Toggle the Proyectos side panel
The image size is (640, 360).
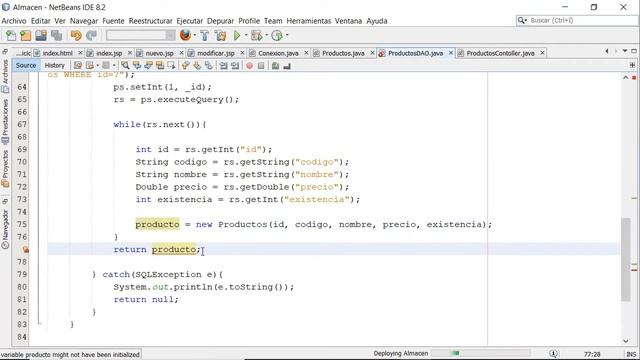click(x=5, y=169)
